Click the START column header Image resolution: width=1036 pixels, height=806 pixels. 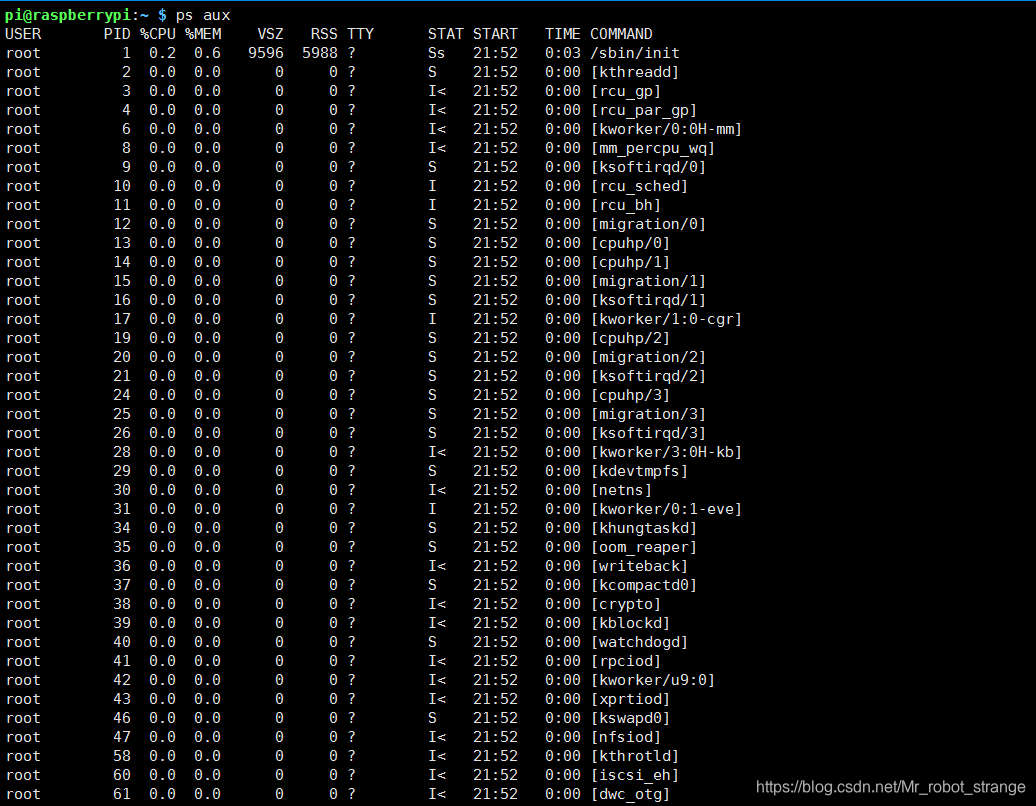(x=495, y=34)
